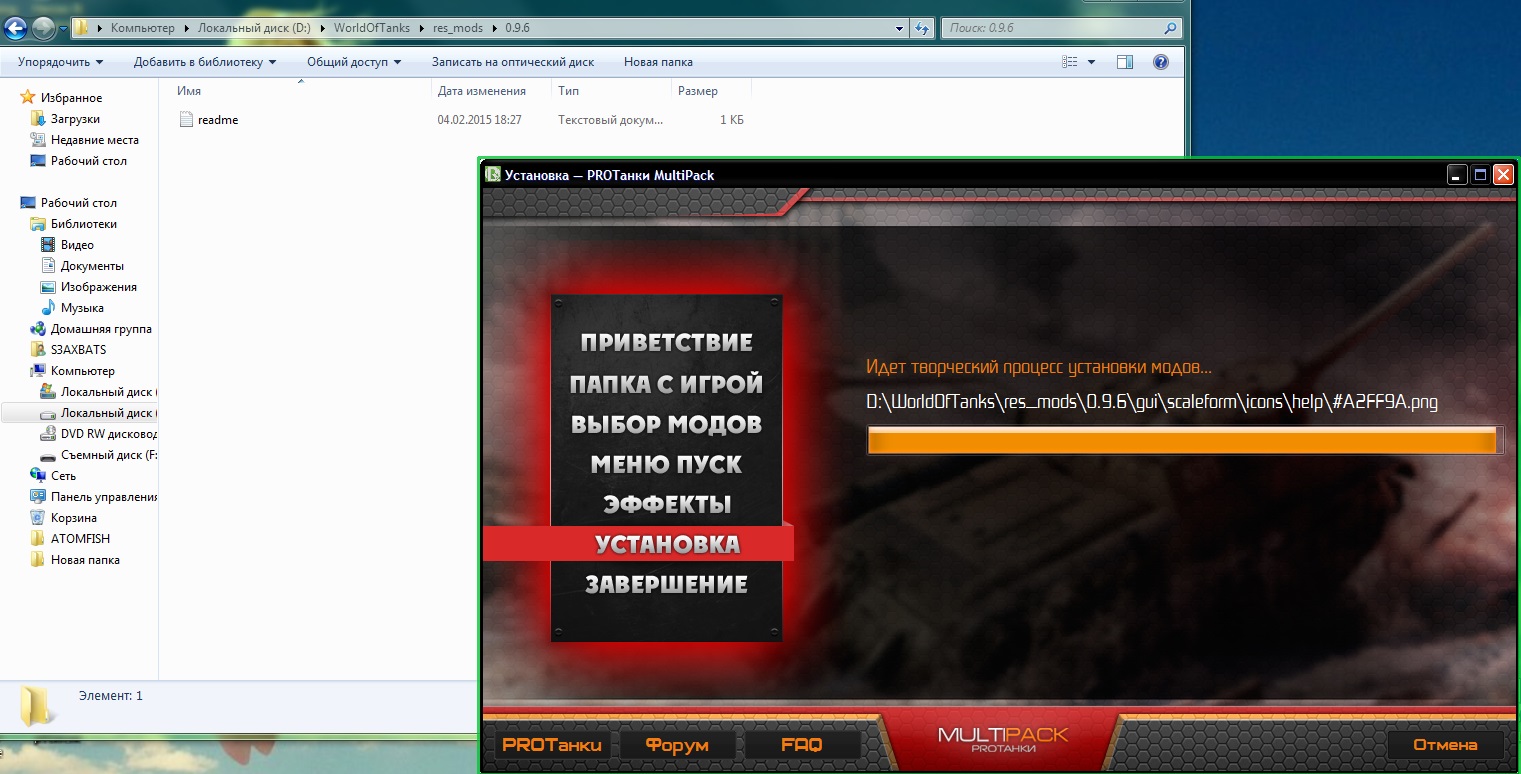Click the res_mods breadcrumb segment
The image size is (1521, 774).
pos(458,28)
